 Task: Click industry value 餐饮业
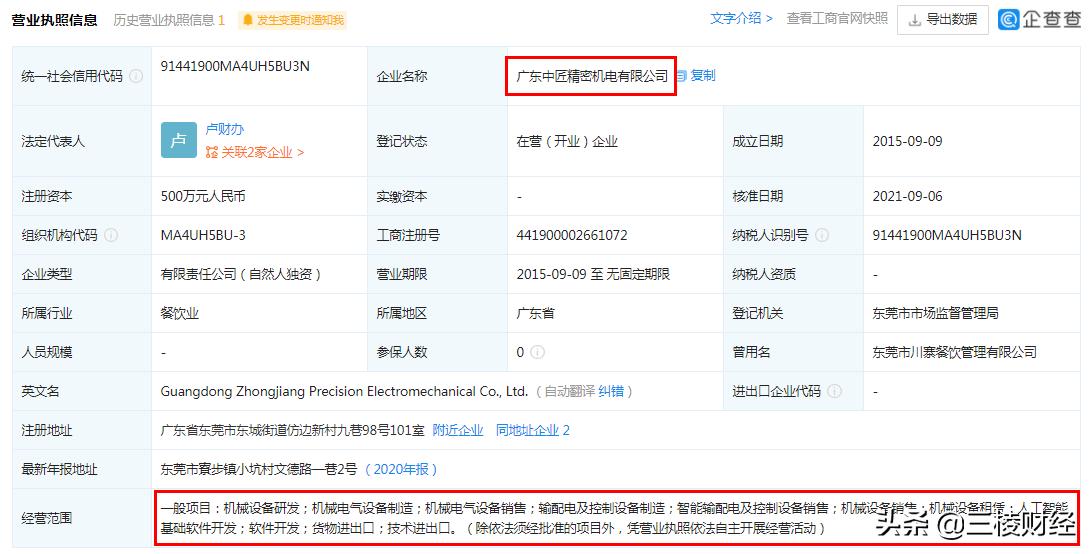tap(180, 314)
